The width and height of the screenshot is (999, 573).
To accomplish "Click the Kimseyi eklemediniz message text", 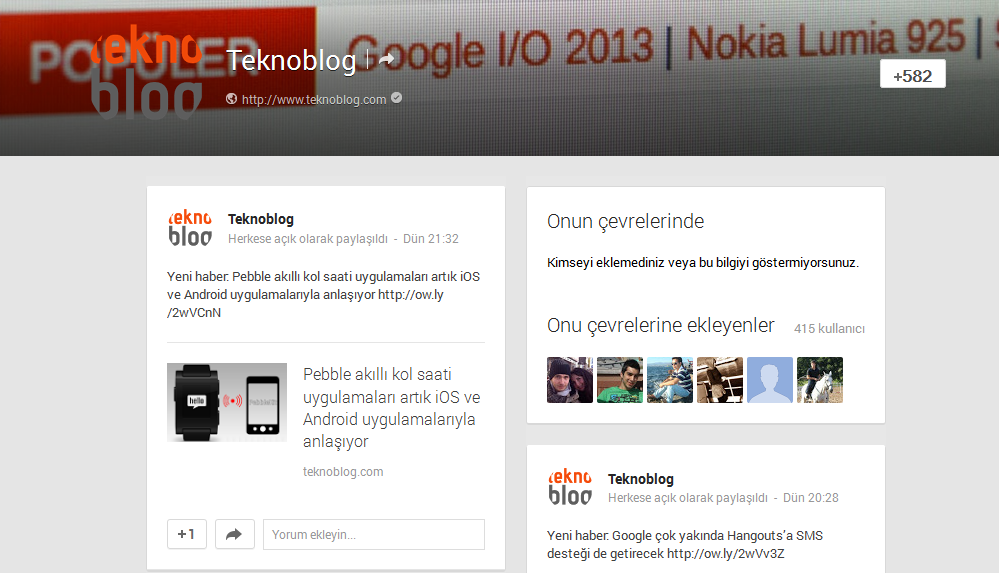I will click(703, 263).
